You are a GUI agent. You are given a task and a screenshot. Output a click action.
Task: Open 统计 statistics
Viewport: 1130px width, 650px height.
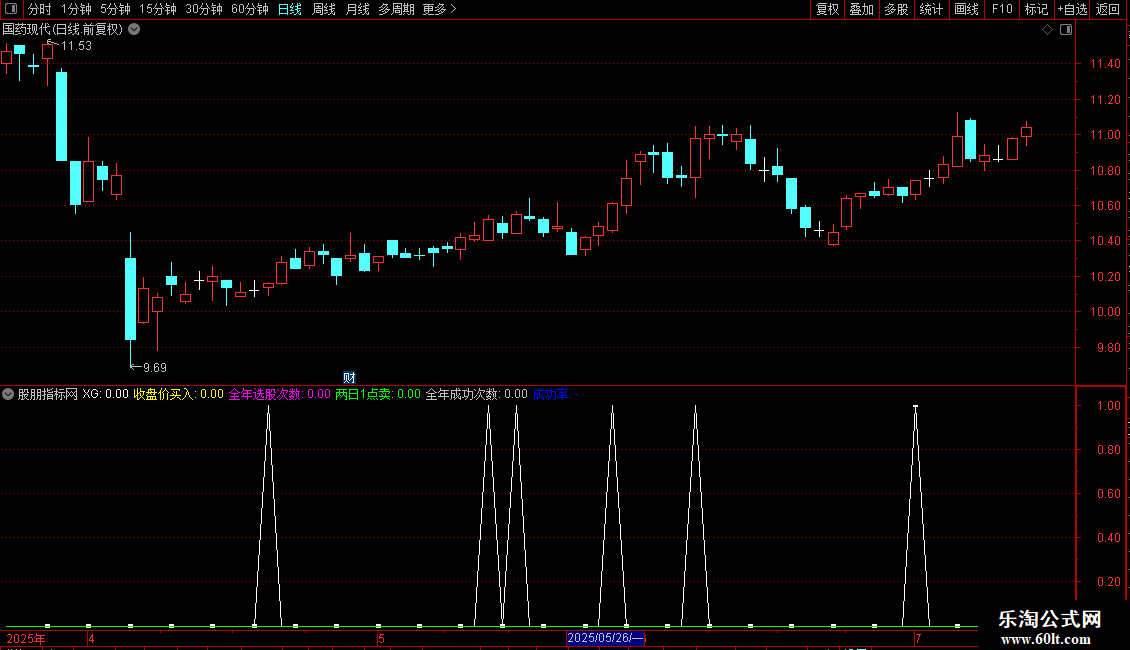pyautogui.click(x=931, y=9)
